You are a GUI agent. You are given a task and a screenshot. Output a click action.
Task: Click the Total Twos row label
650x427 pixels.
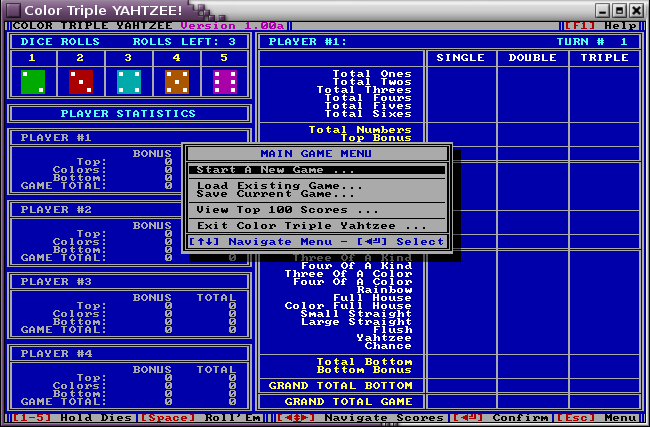coord(372,82)
